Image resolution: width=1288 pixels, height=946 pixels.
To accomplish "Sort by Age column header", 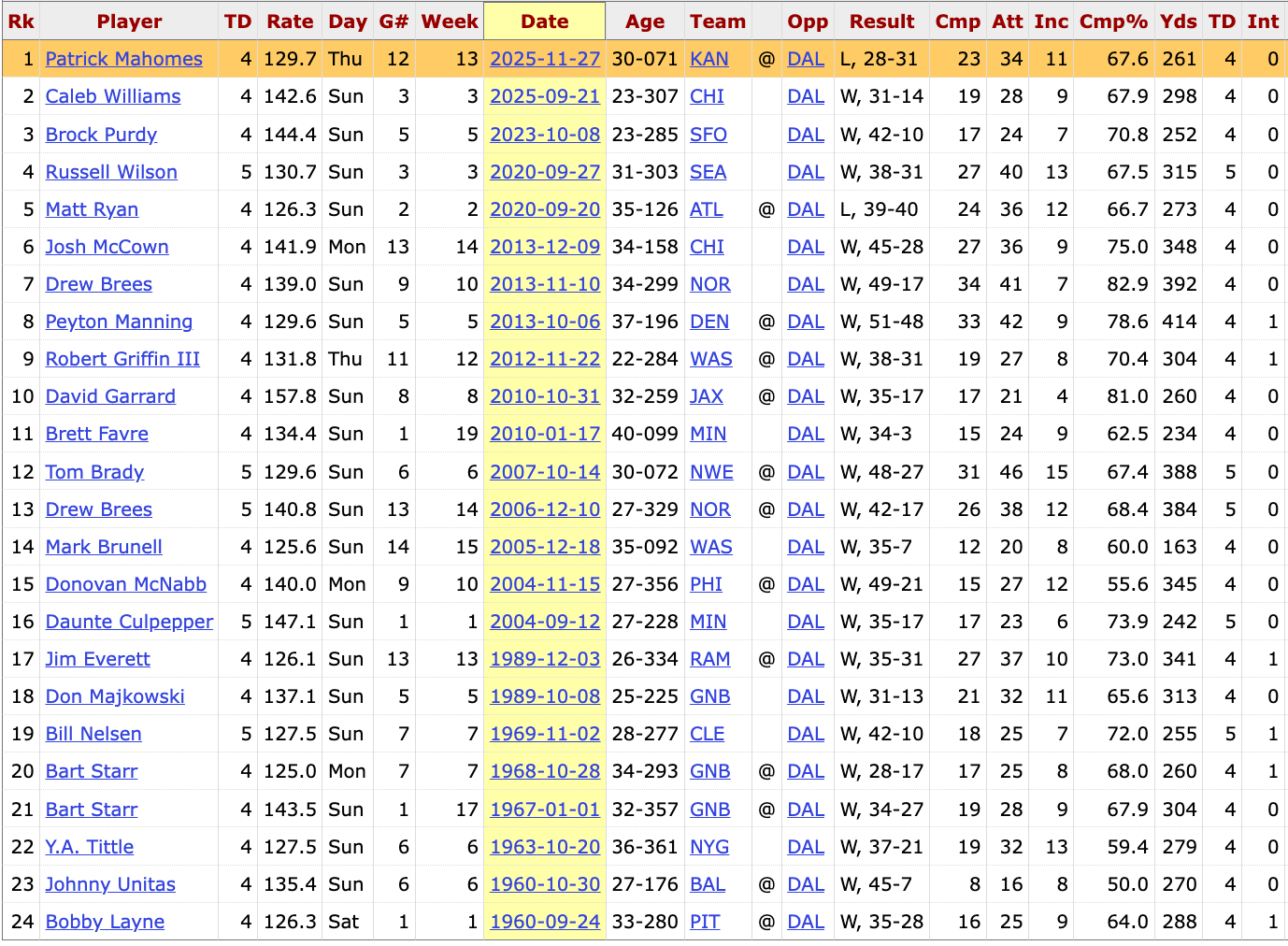I will point(645,21).
